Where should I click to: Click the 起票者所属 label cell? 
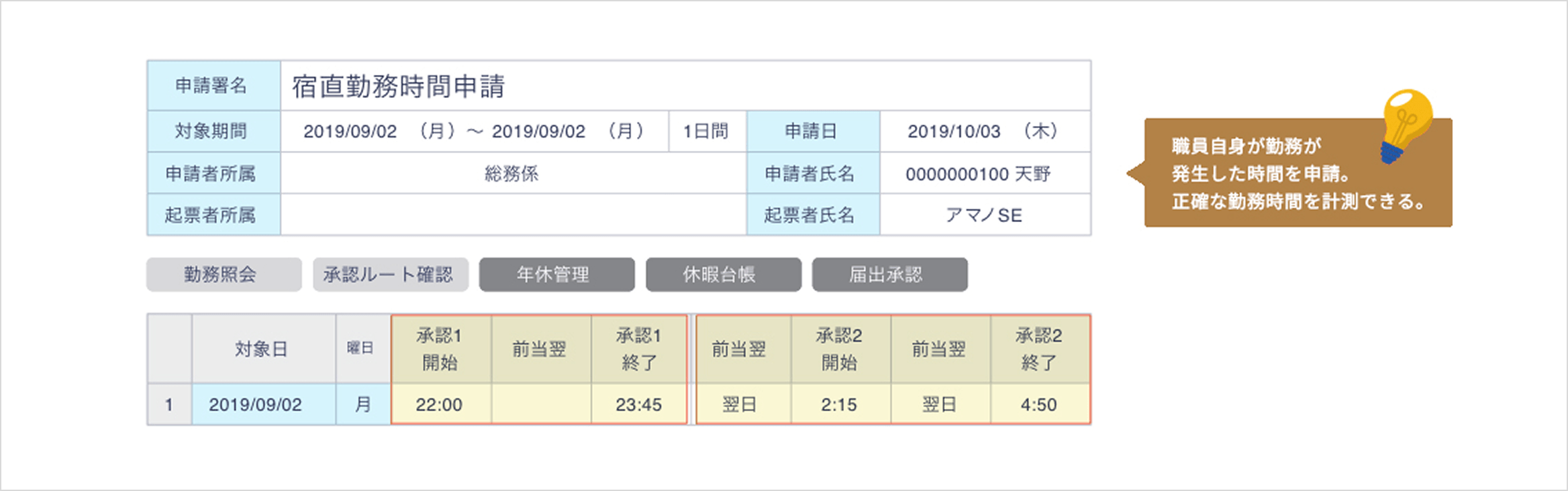(214, 215)
